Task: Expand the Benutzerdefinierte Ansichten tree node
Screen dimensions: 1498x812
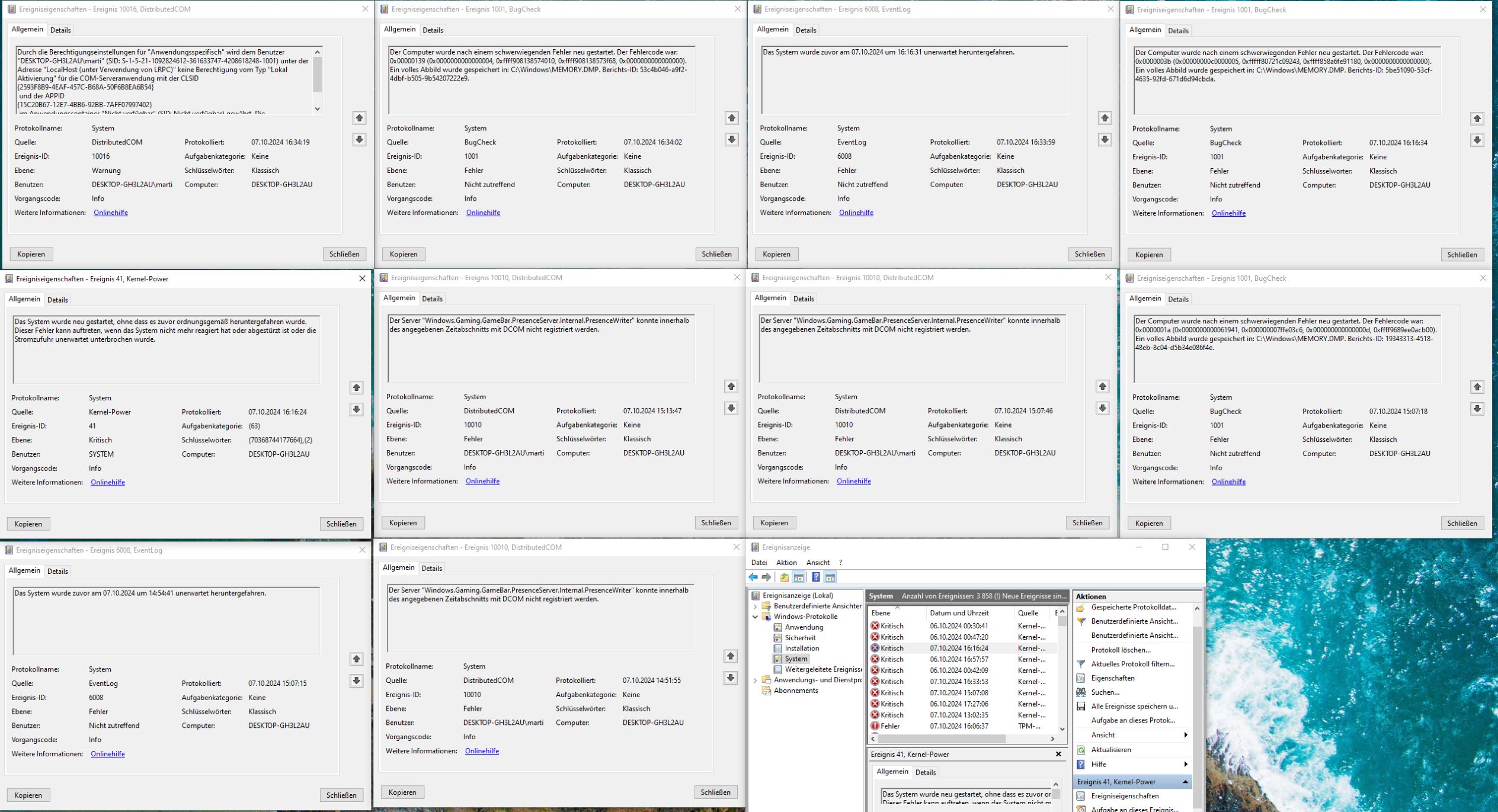Action: [755, 606]
